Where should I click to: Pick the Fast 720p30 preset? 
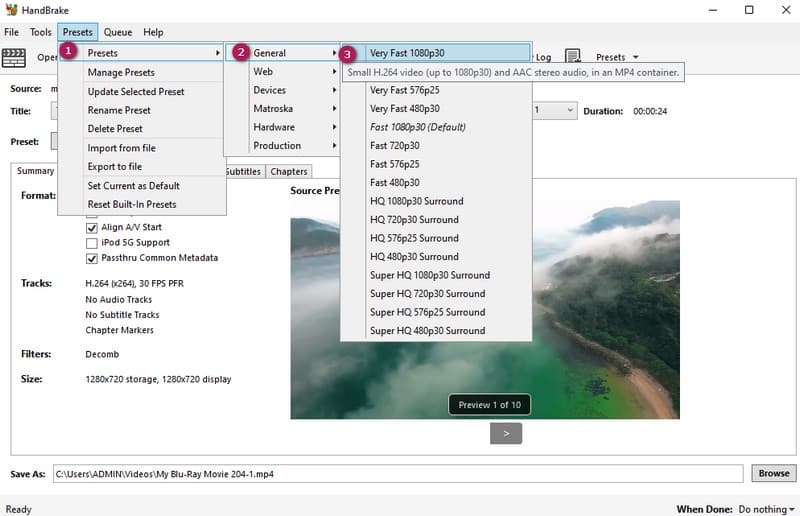[436, 145]
